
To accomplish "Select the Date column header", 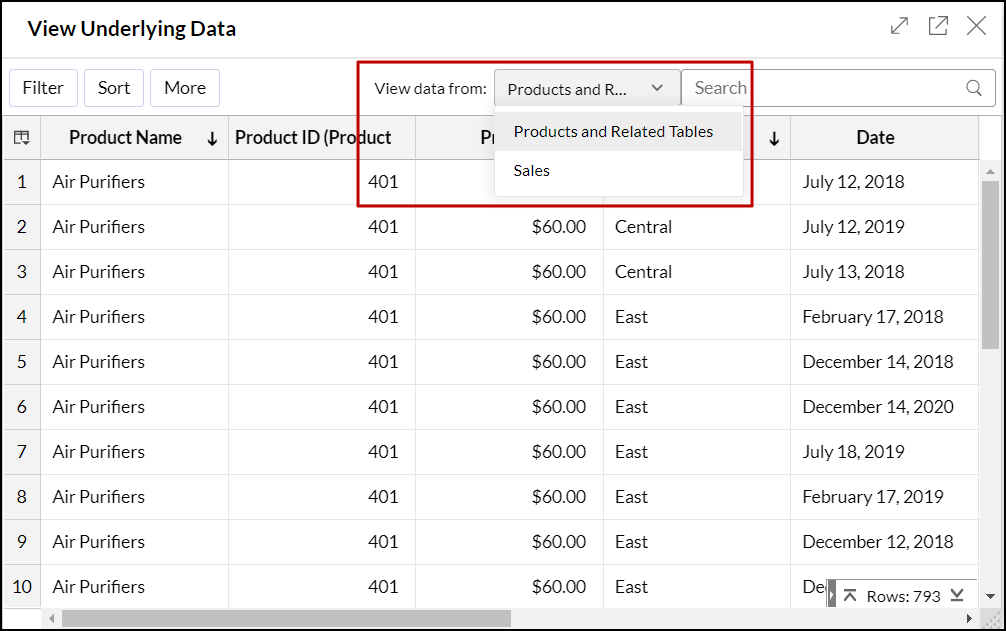I will [875, 138].
